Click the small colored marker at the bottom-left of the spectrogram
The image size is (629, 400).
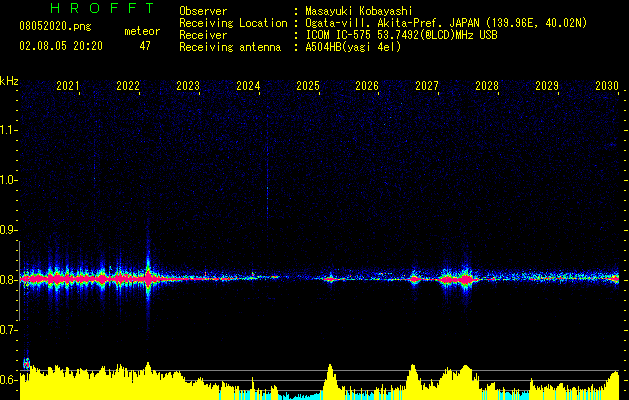(x=26, y=363)
